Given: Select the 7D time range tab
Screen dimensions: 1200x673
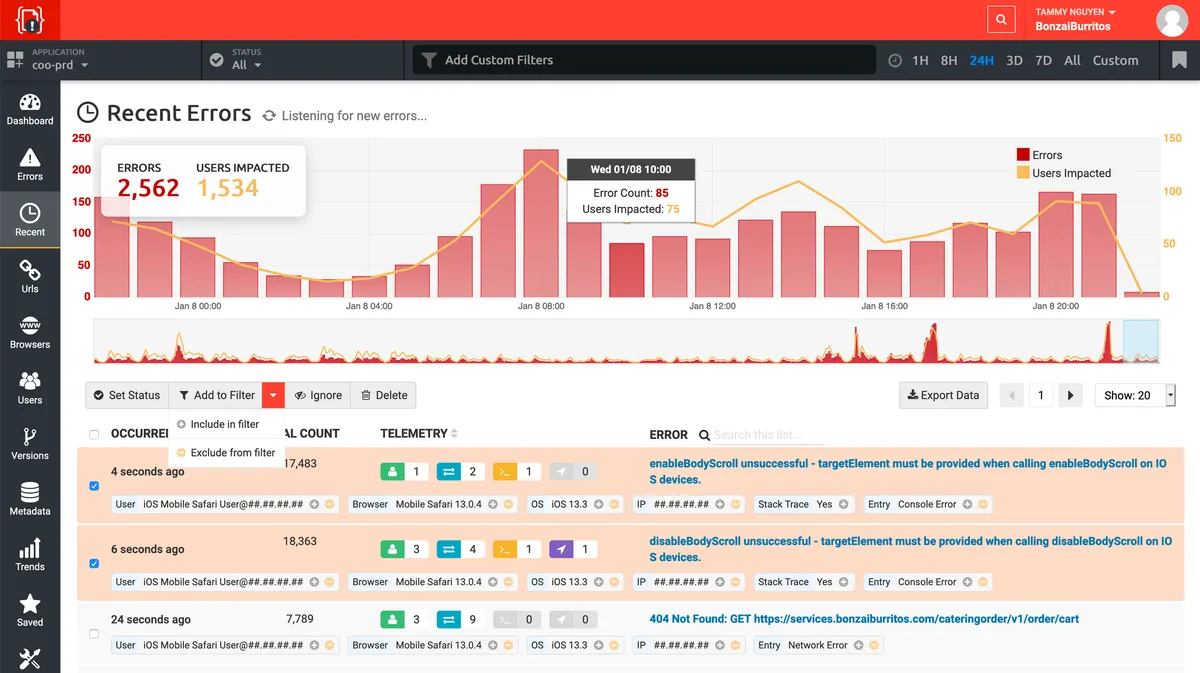Looking at the screenshot, I should (1043, 60).
